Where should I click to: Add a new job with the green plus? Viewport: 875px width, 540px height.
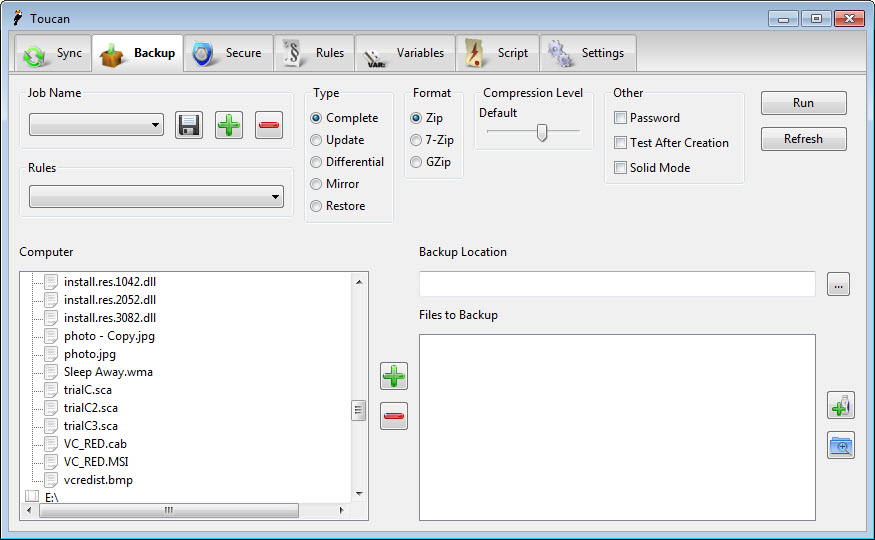pos(229,125)
